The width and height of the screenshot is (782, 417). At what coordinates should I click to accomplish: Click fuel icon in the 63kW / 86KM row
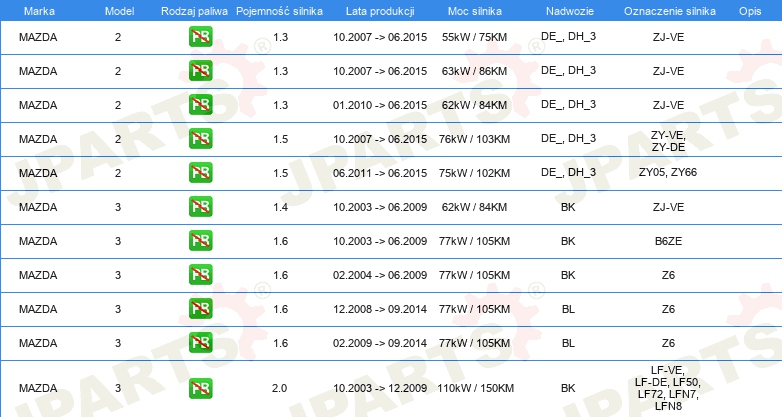pyautogui.click(x=200, y=71)
